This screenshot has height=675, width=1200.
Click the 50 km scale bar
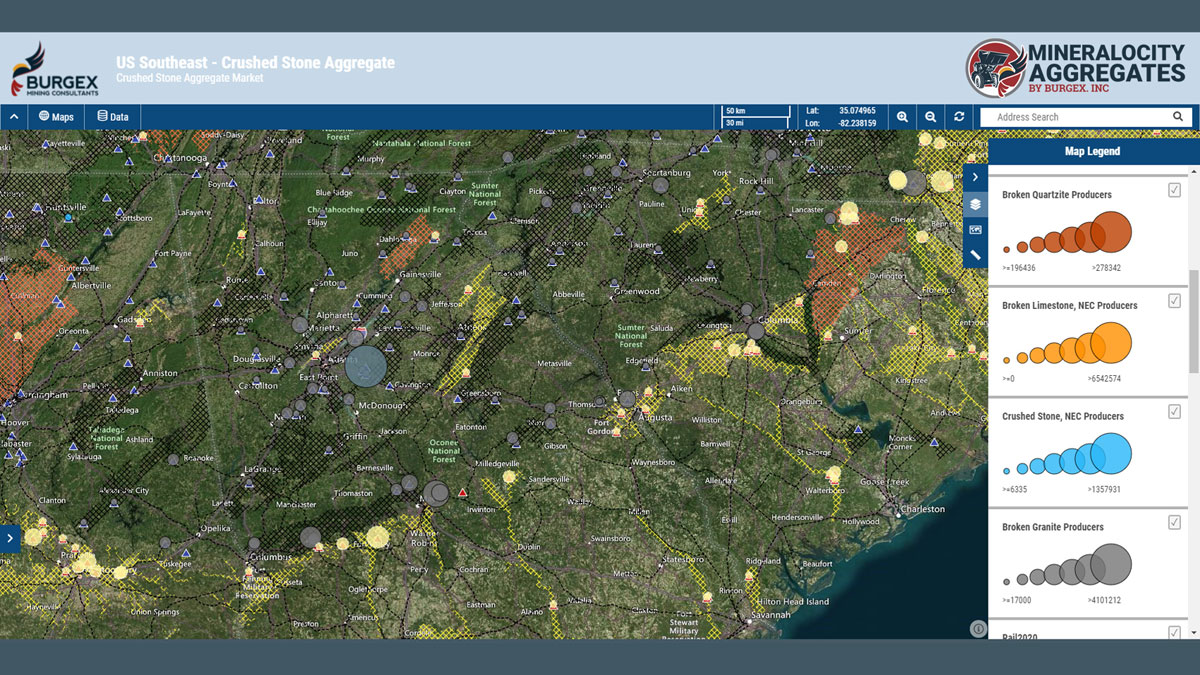point(755,110)
